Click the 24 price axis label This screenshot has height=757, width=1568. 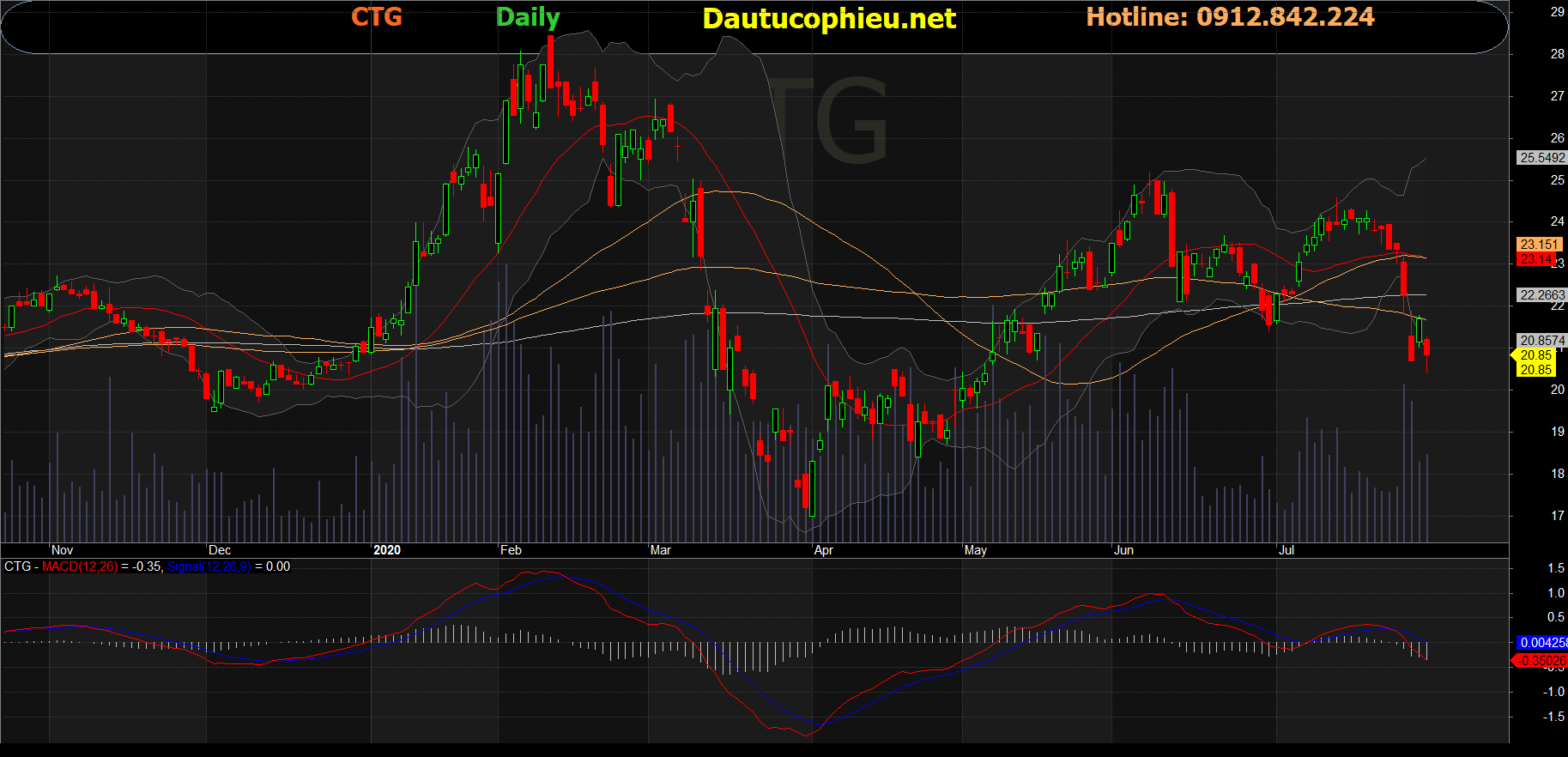(1557, 221)
